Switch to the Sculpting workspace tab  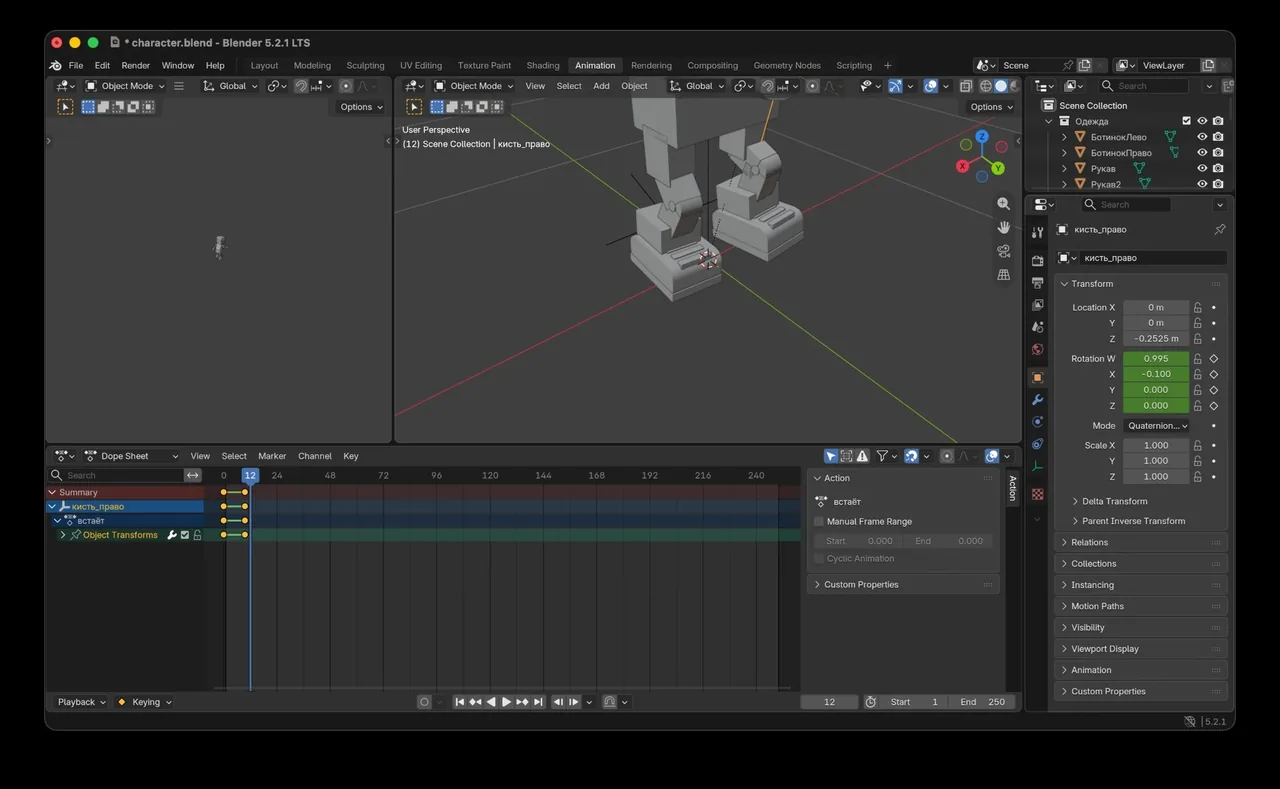click(365, 66)
